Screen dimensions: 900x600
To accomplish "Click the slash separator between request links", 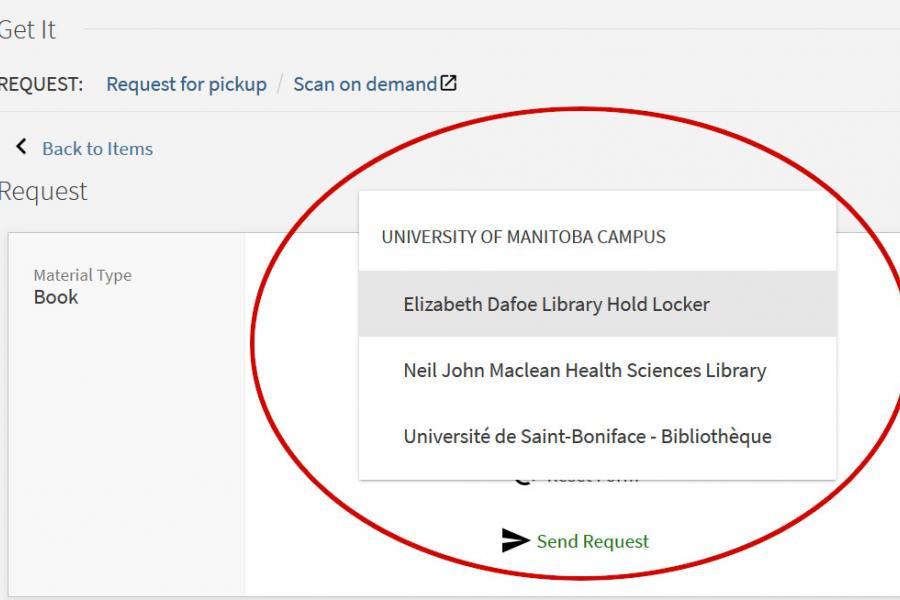I will click(280, 84).
